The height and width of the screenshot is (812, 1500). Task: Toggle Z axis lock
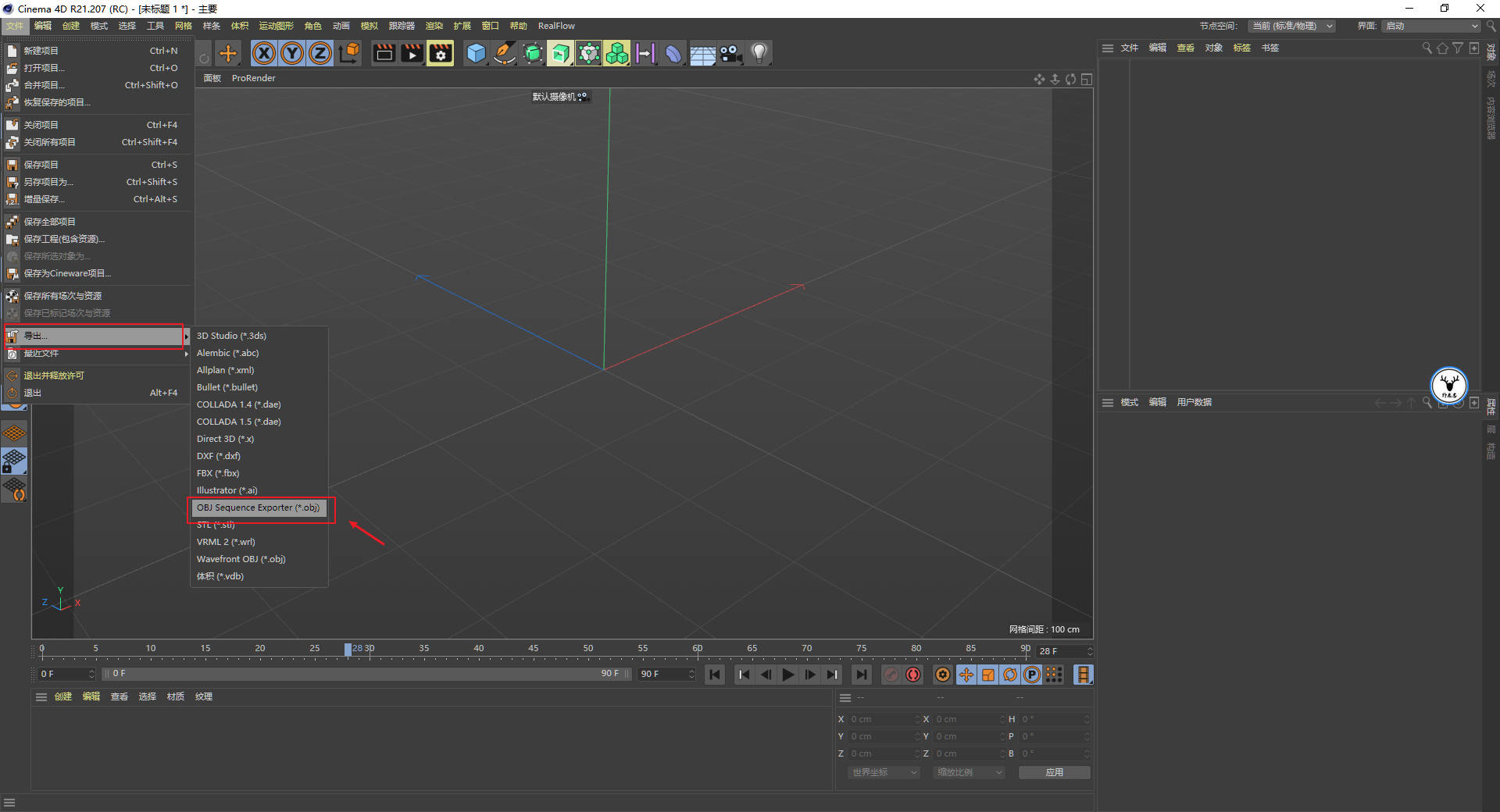(x=320, y=53)
